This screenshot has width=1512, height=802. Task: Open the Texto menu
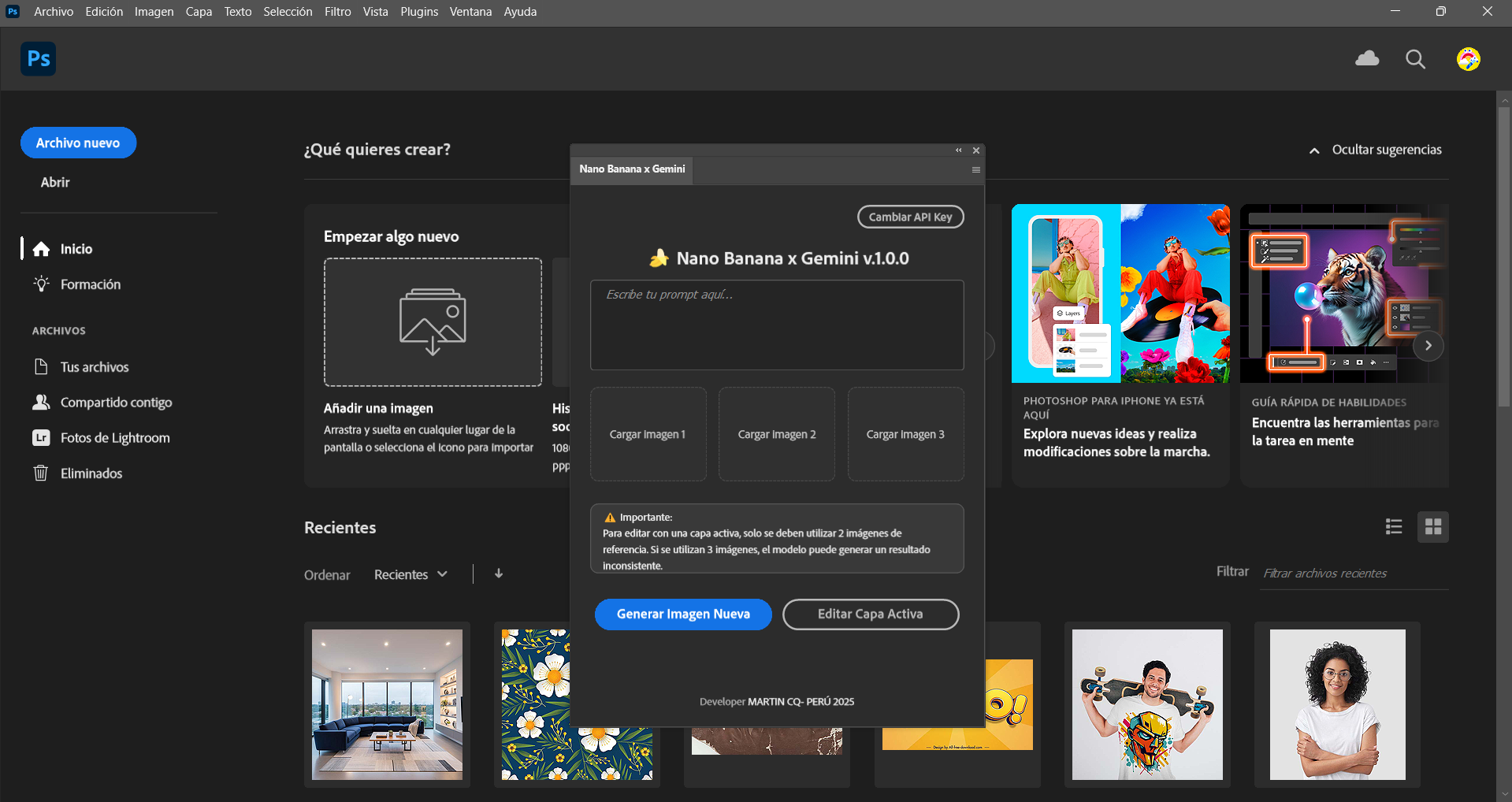pyautogui.click(x=238, y=12)
